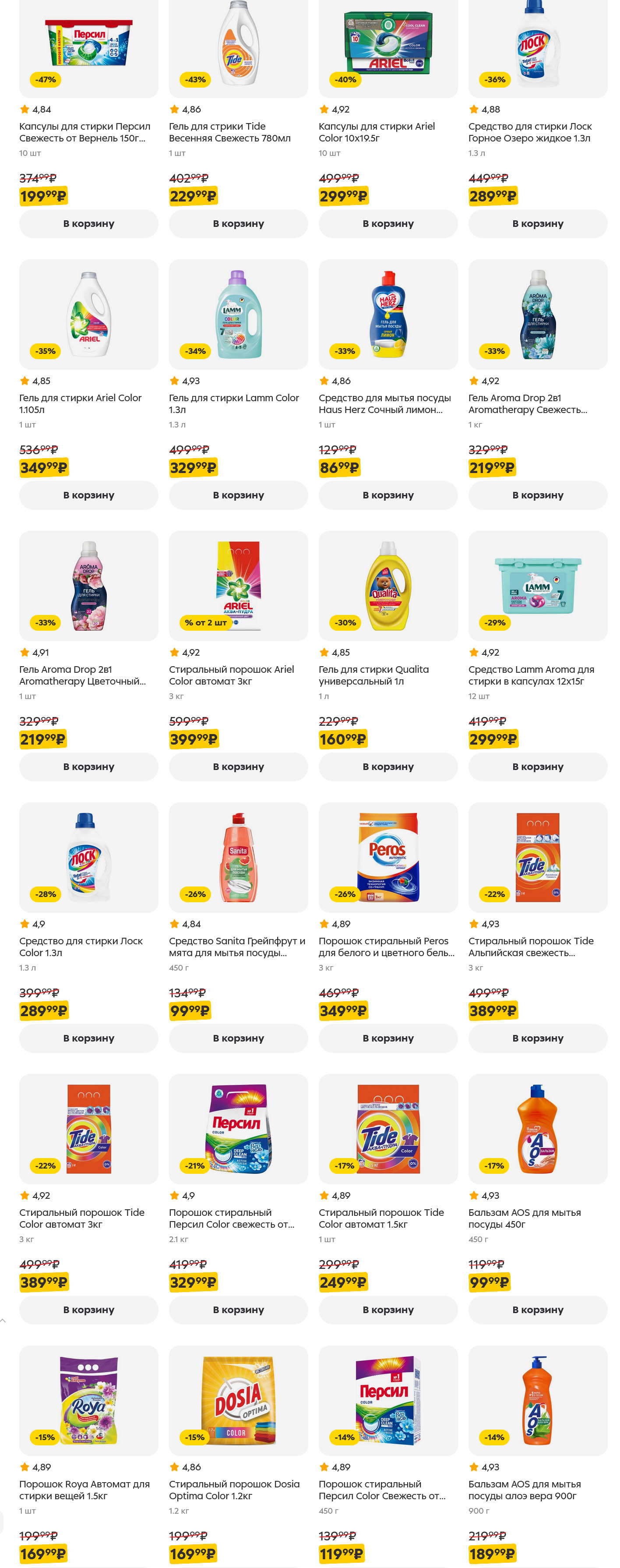Click the -43% badge on Tide gel image
This screenshot has width=620, height=1568.
[195, 80]
